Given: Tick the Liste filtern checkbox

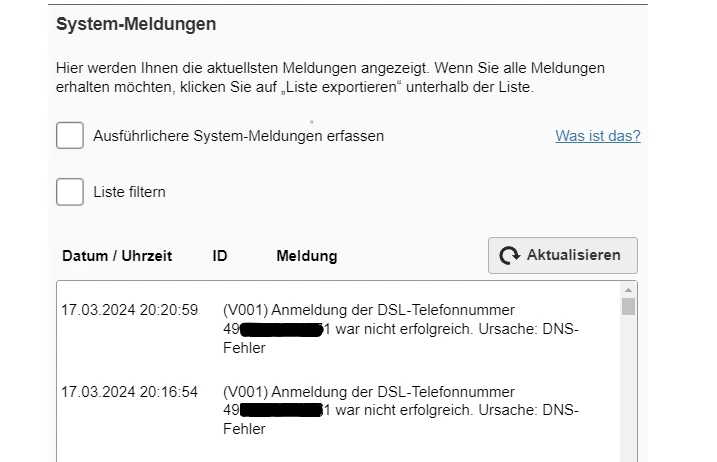Looking at the screenshot, I should tap(70, 192).
